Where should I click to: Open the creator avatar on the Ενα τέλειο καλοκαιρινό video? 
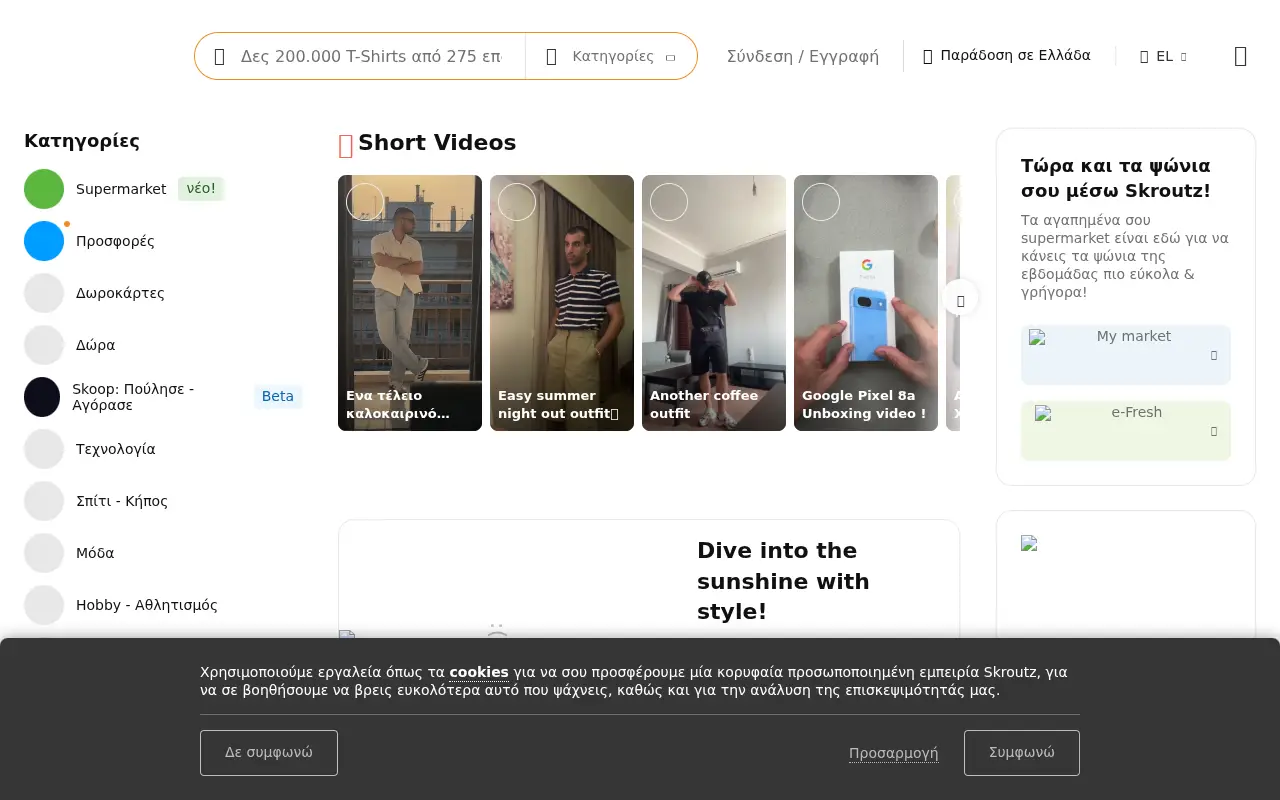click(x=365, y=202)
